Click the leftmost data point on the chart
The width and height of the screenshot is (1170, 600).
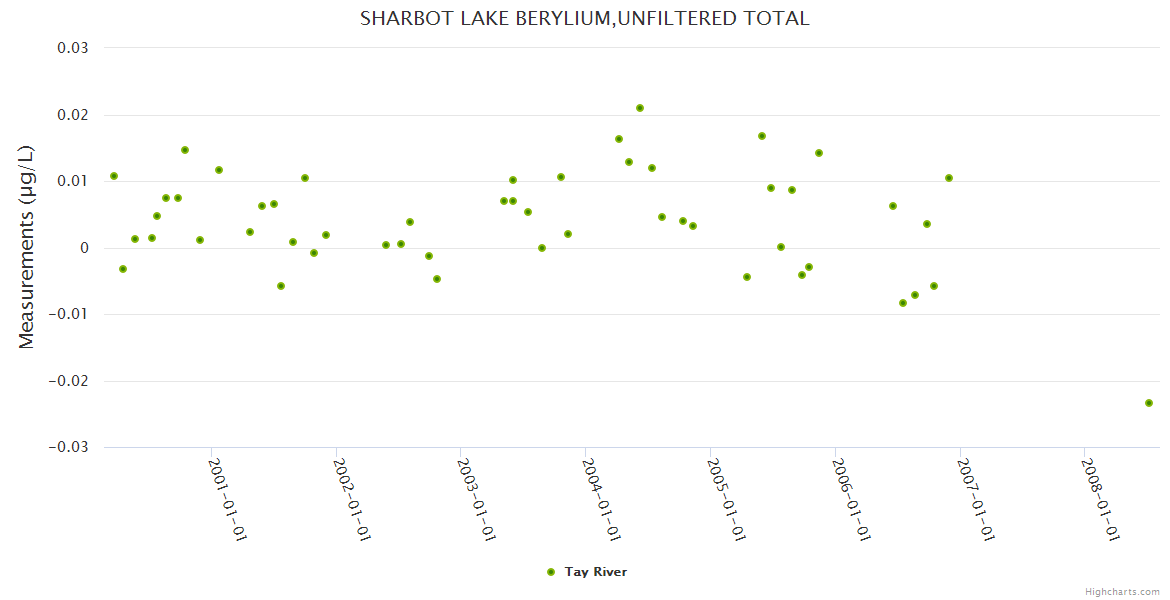click(x=114, y=176)
